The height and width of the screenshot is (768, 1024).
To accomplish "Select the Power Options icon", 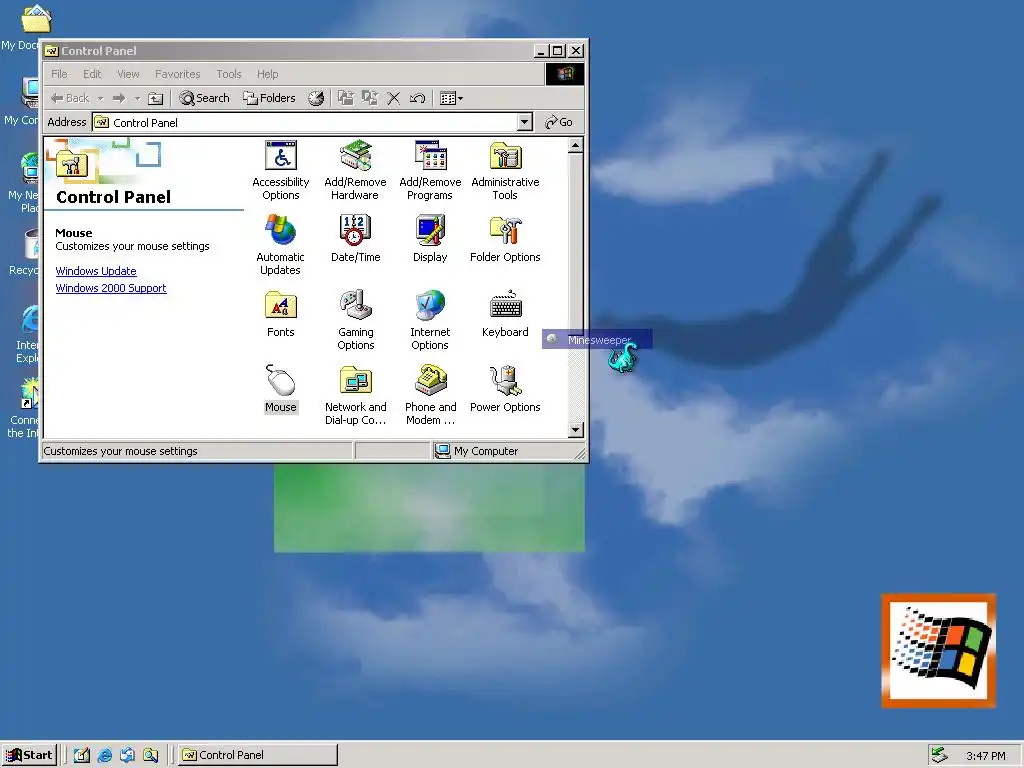I will (505, 389).
